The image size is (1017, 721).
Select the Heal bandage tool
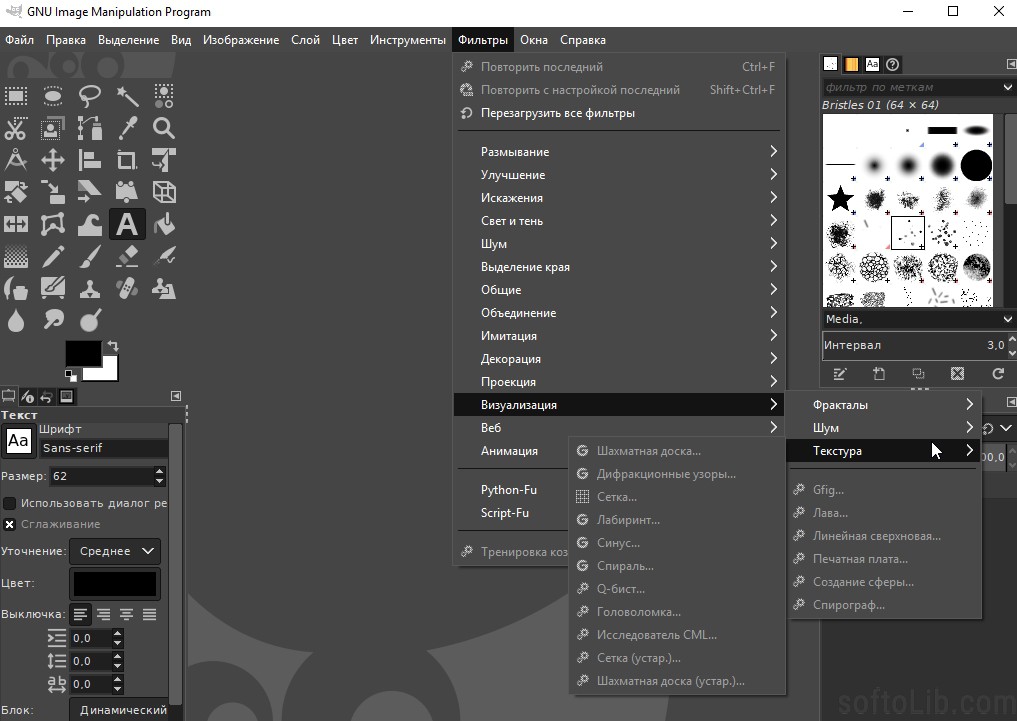127,289
